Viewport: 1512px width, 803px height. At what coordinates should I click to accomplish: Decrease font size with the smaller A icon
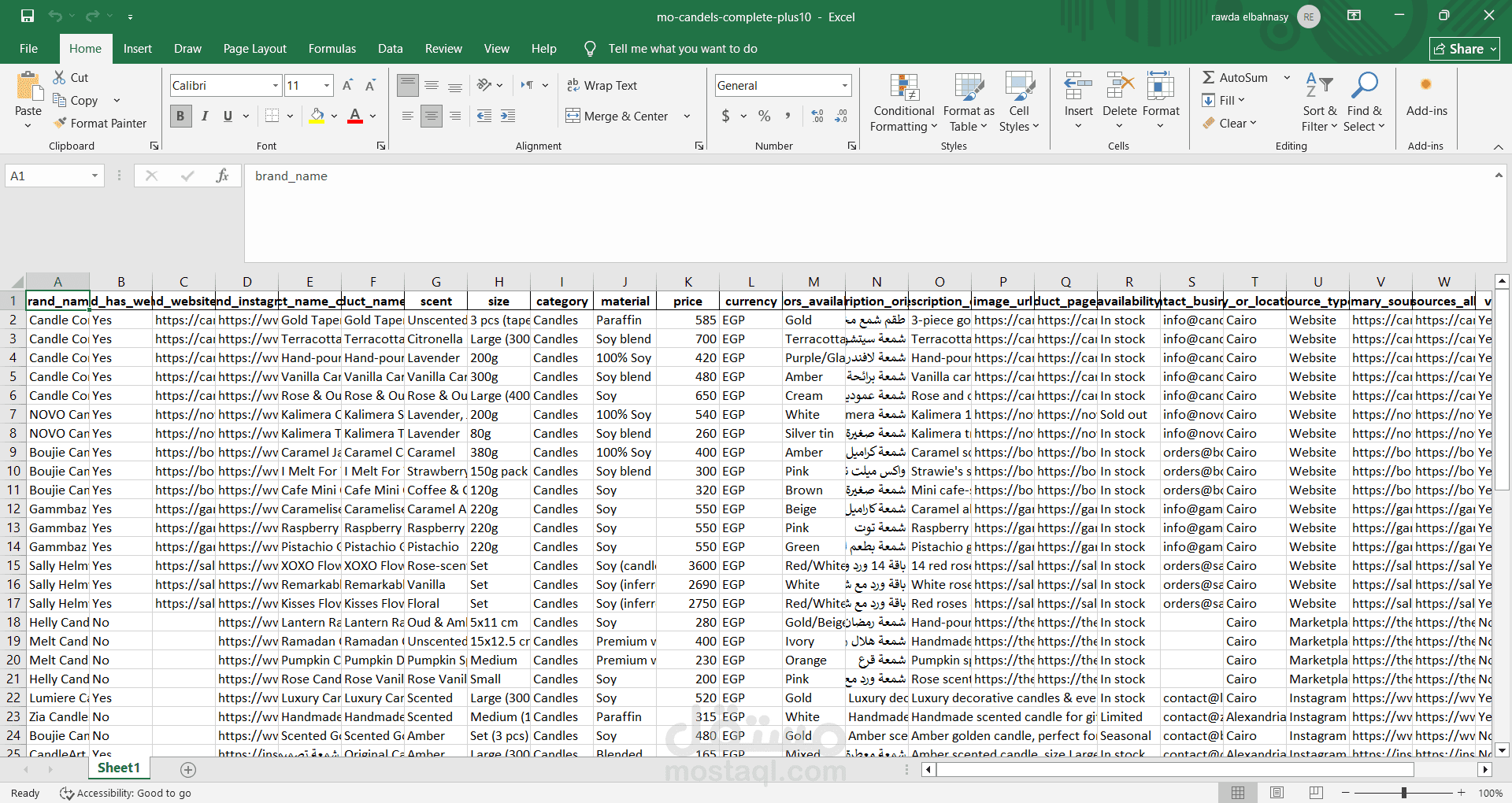click(x=370, y=85)
